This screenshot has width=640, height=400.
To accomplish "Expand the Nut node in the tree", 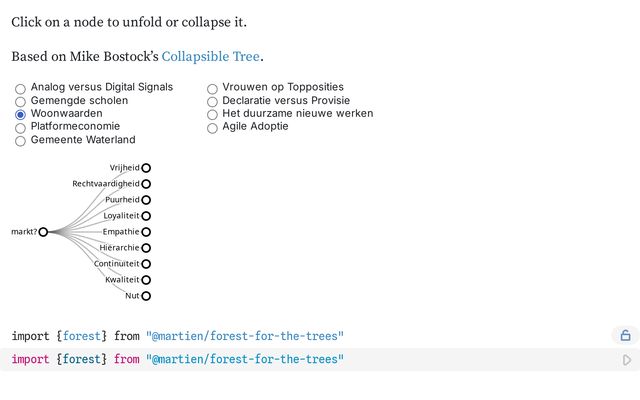I will pos(146,296).
